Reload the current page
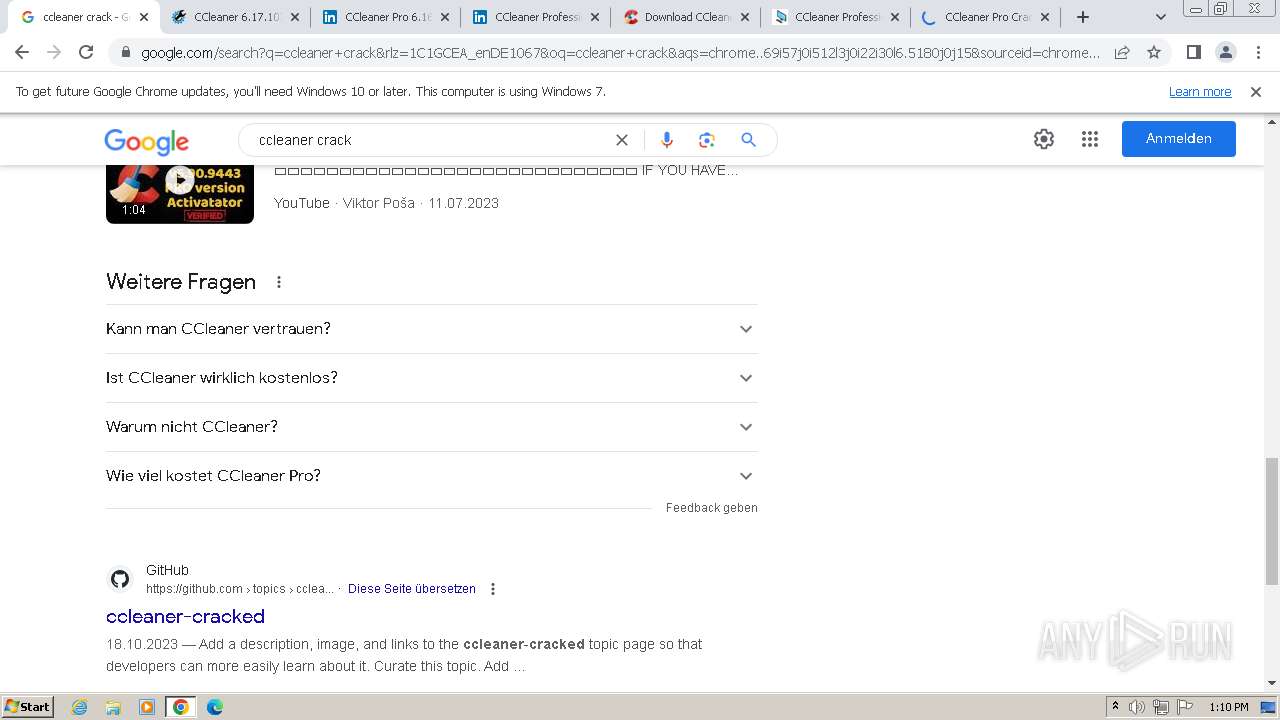 pos(86,53)
